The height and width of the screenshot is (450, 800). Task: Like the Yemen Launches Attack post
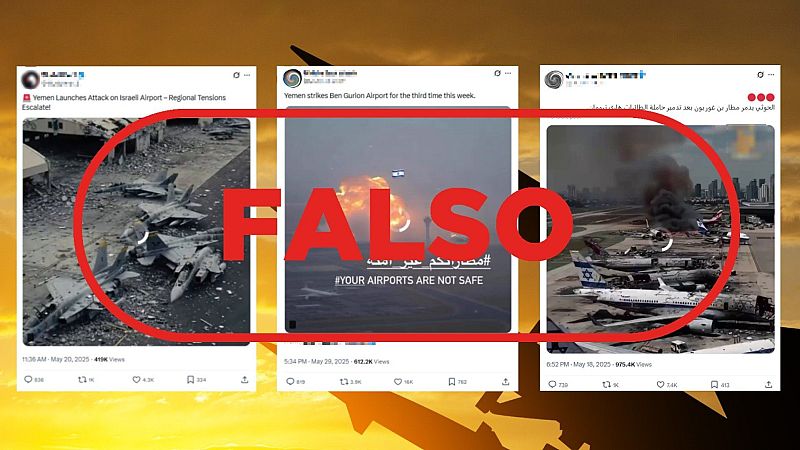pyautogui.click(x=136, y=380)
